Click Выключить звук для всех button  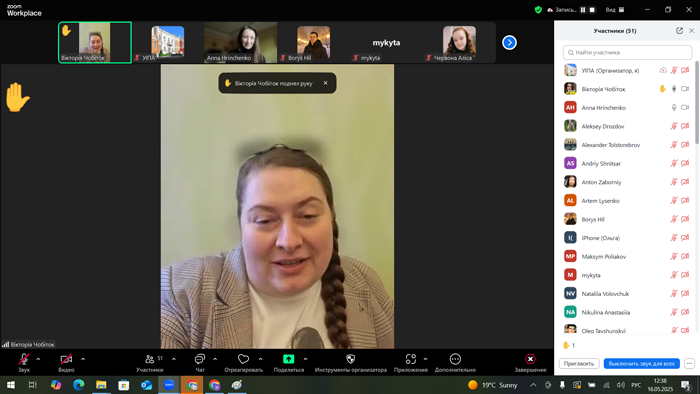click(x=641, y=364)
